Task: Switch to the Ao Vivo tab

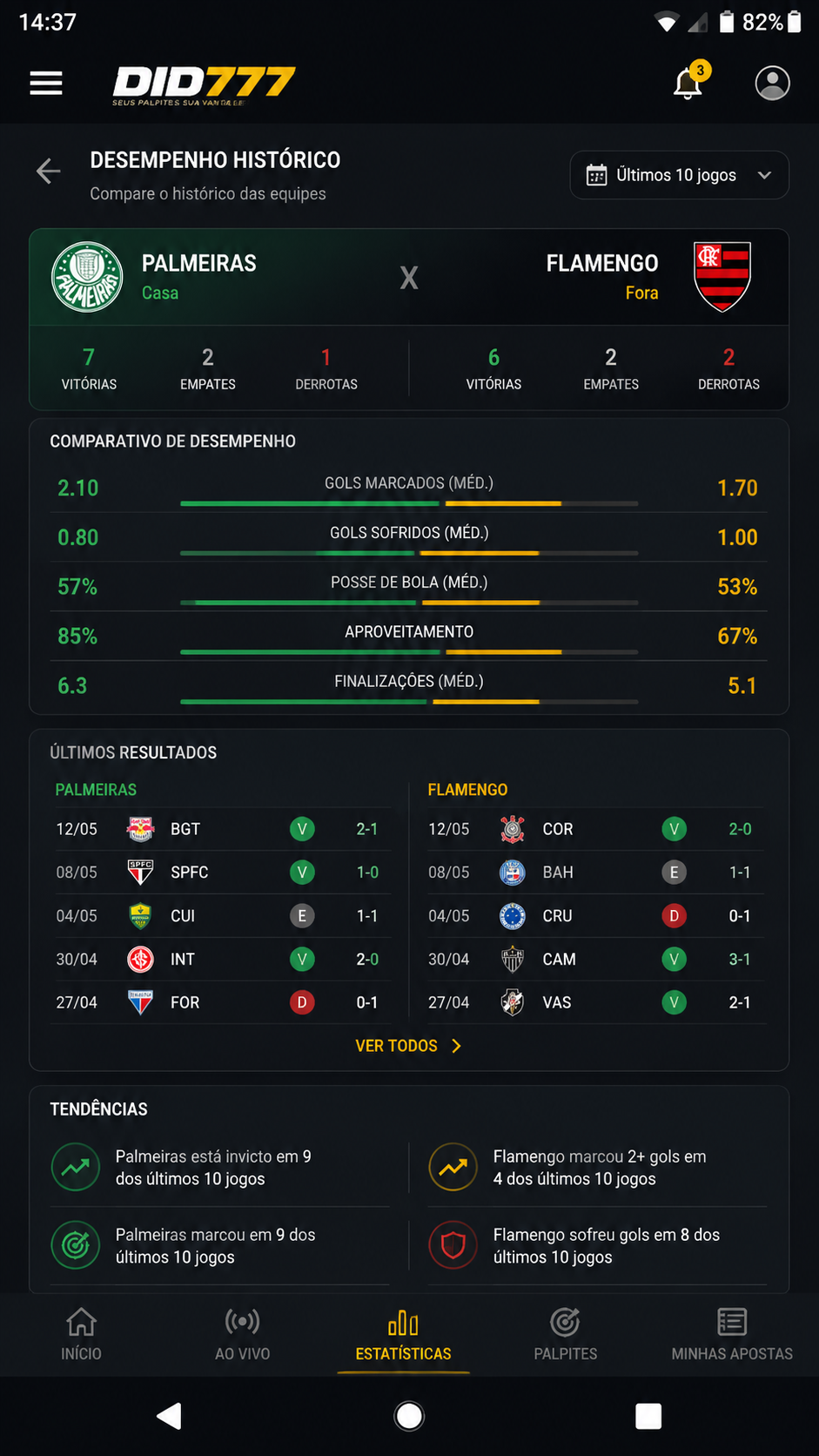Action: click(x=243, y=1334)
